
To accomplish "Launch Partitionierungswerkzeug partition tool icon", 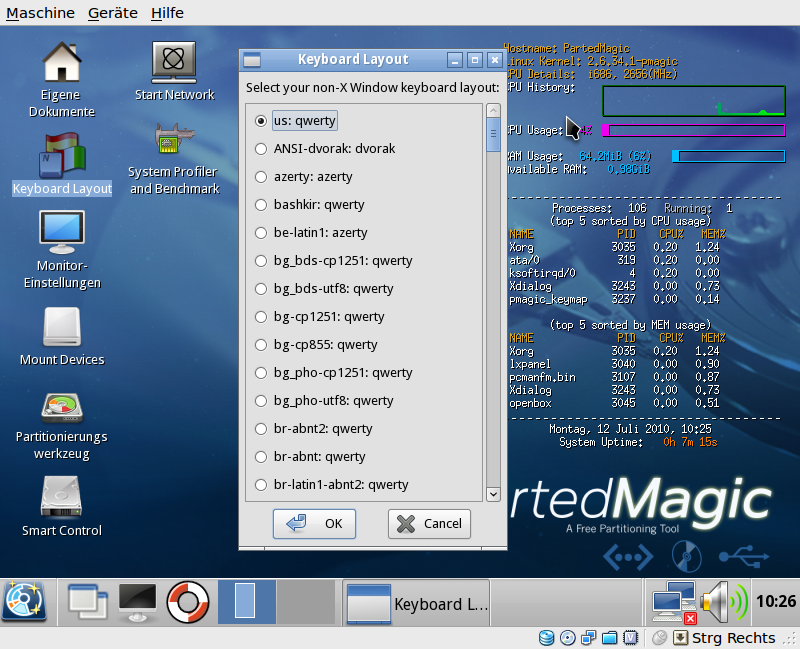I will point(61,406).
